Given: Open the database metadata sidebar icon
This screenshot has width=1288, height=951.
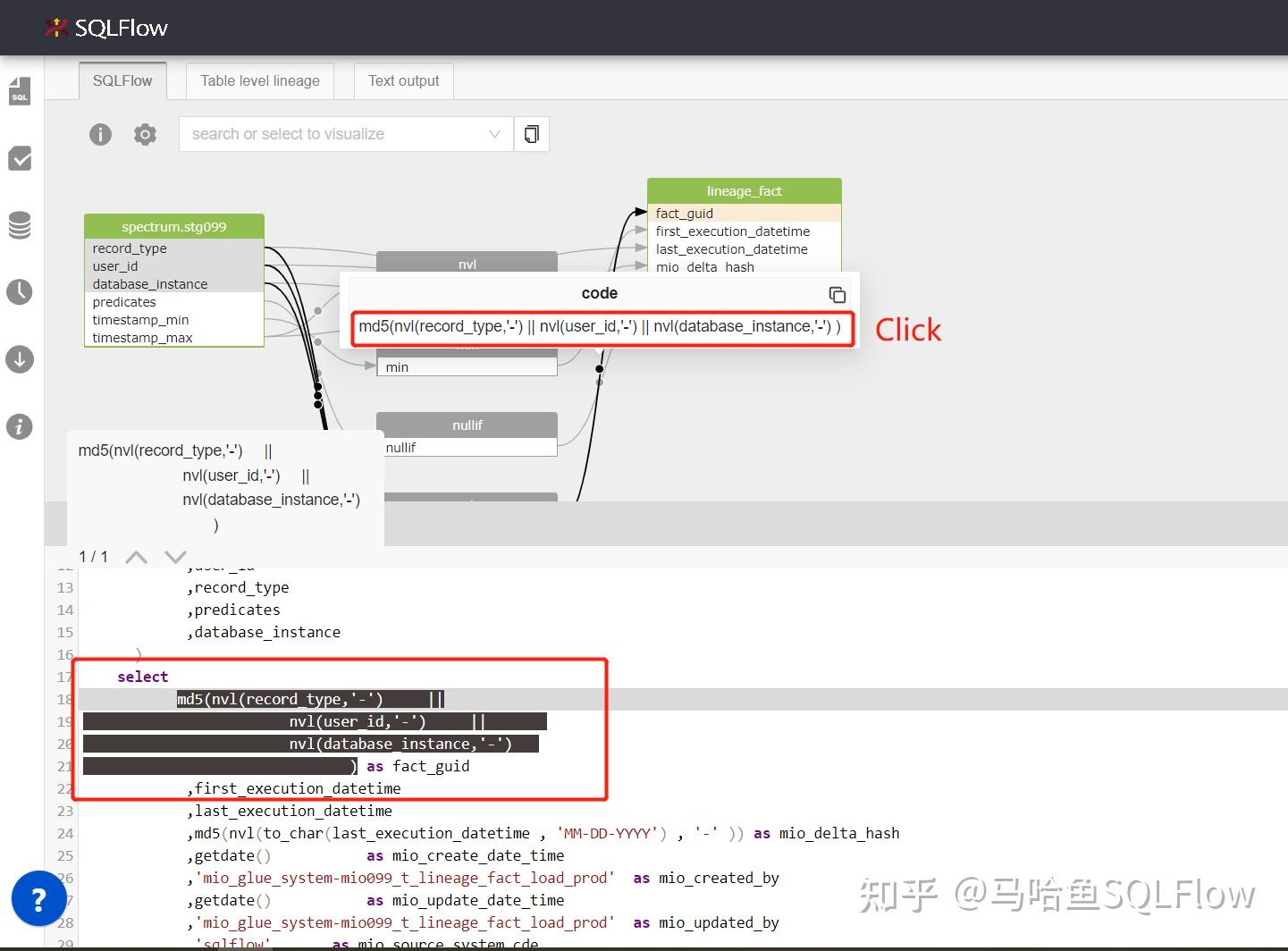Looking at the screenshot, I should click(19, 225).
